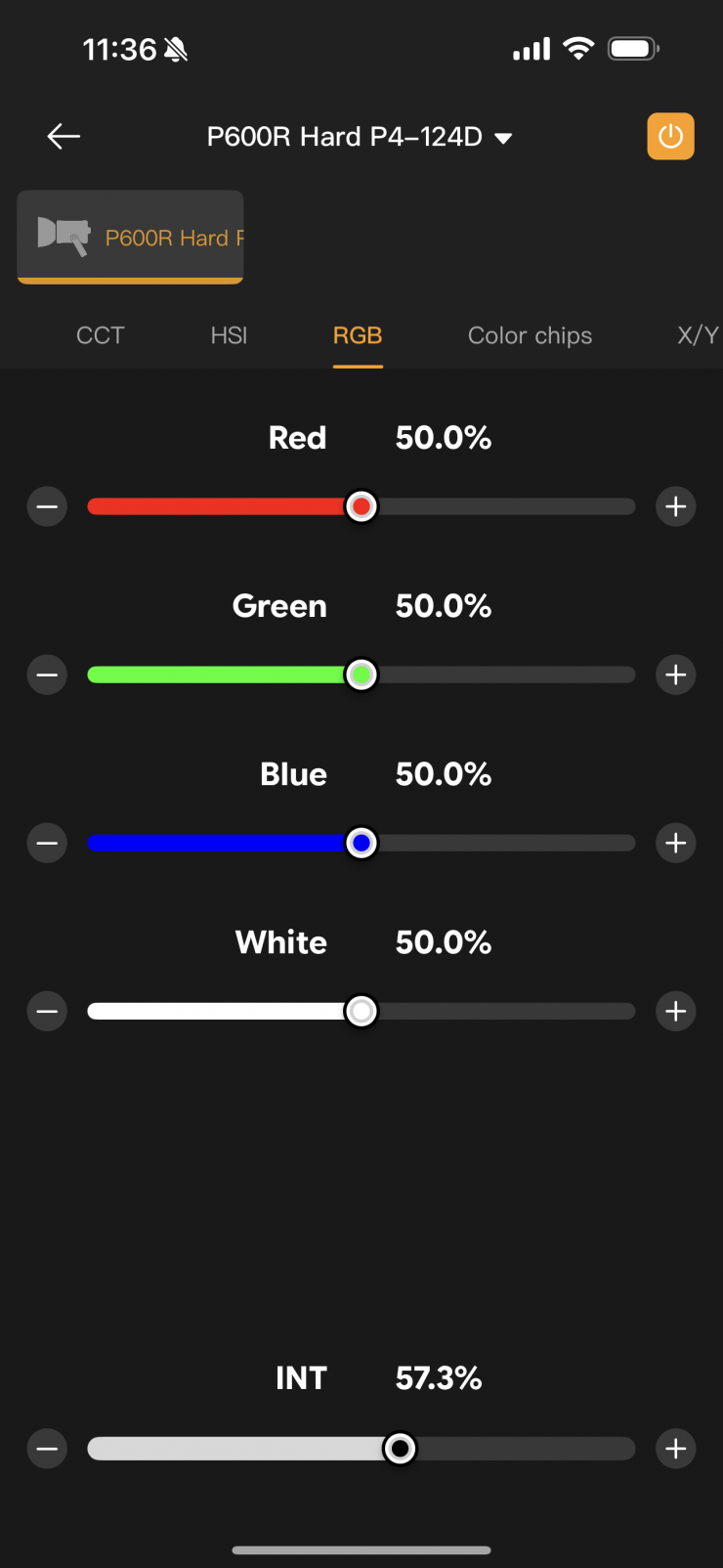The image size is (723, 1568).
Task: Raise INT intensity with the plus icon
Action: [675, 1449]
